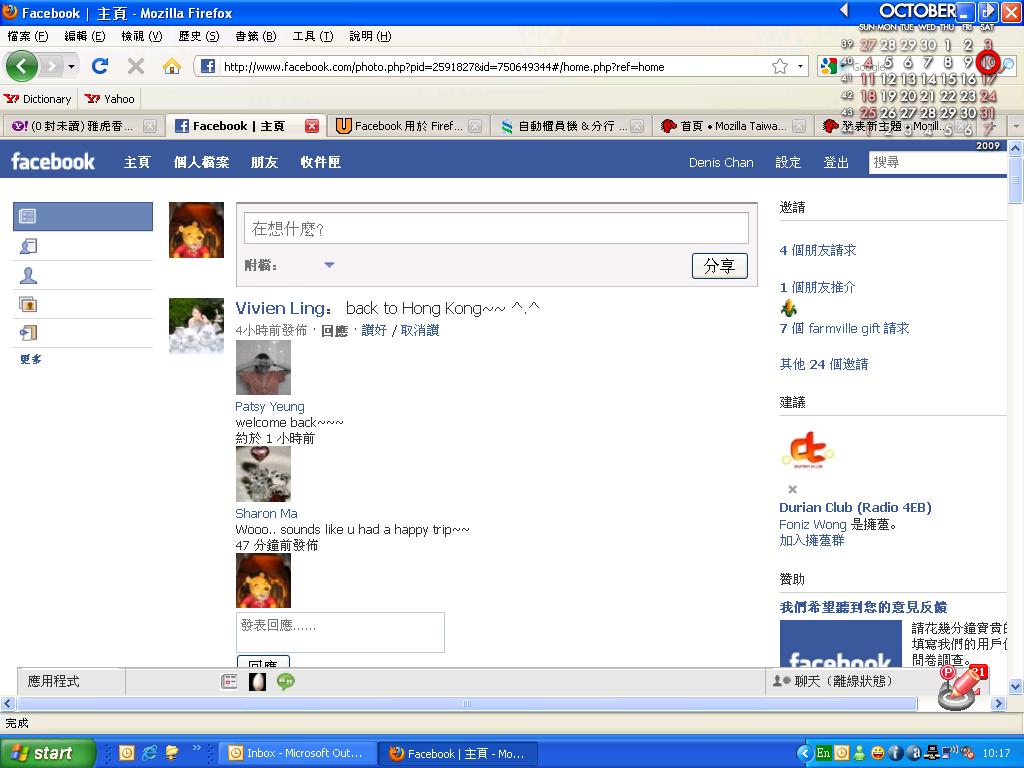Open the 檢視 (V) menu
1024x768 pixels.
coord(142,36)
